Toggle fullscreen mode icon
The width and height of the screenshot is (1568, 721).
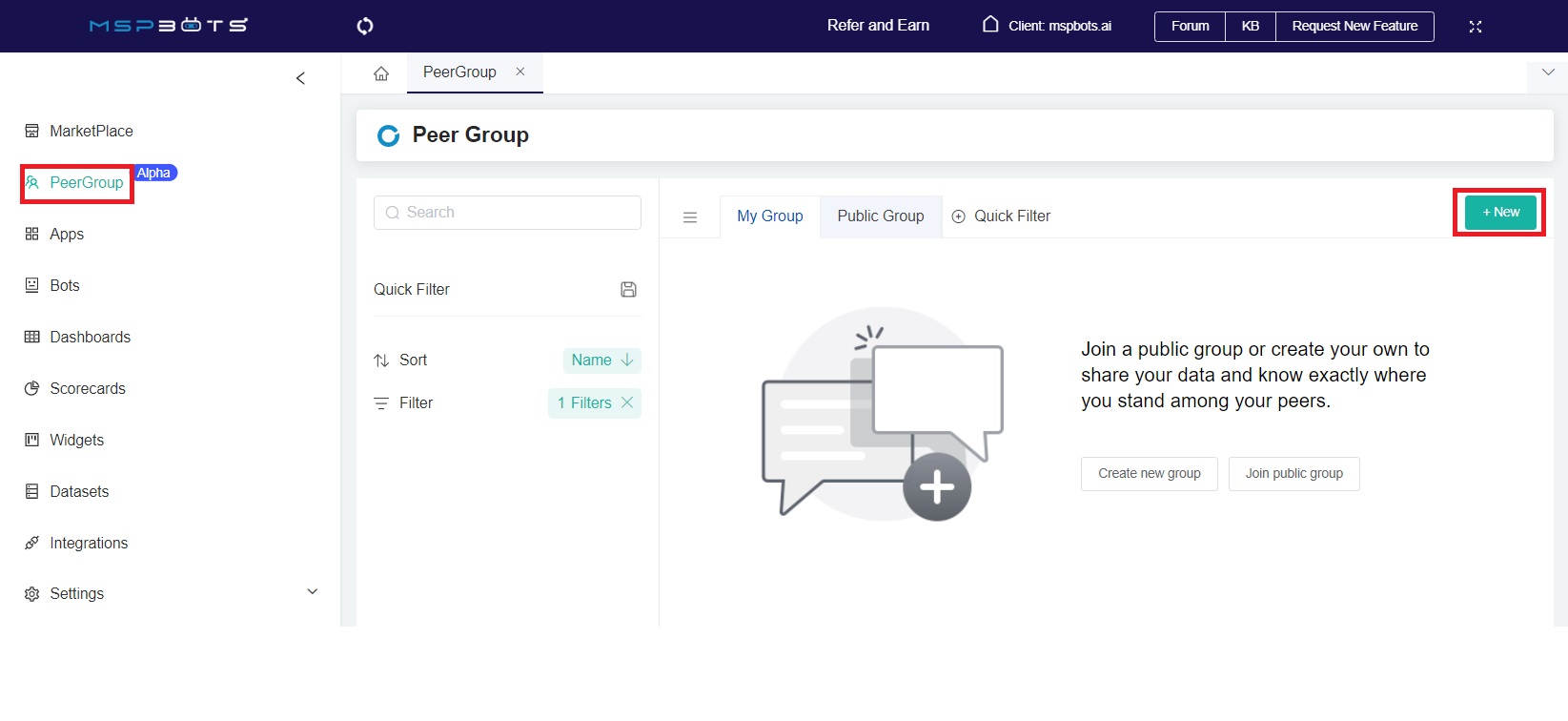(1476, 27)
